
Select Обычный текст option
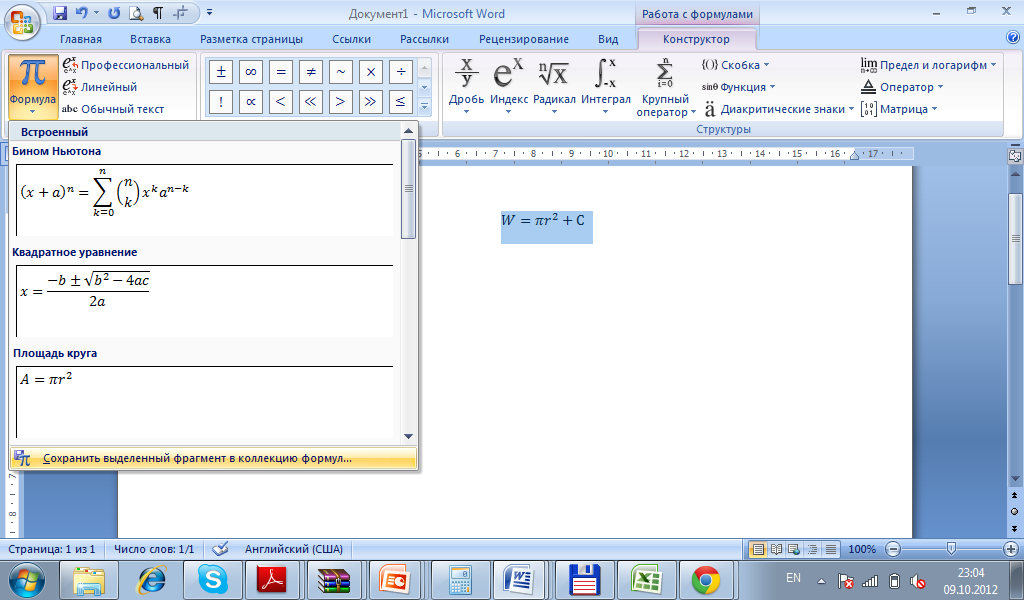click(113, 109)
